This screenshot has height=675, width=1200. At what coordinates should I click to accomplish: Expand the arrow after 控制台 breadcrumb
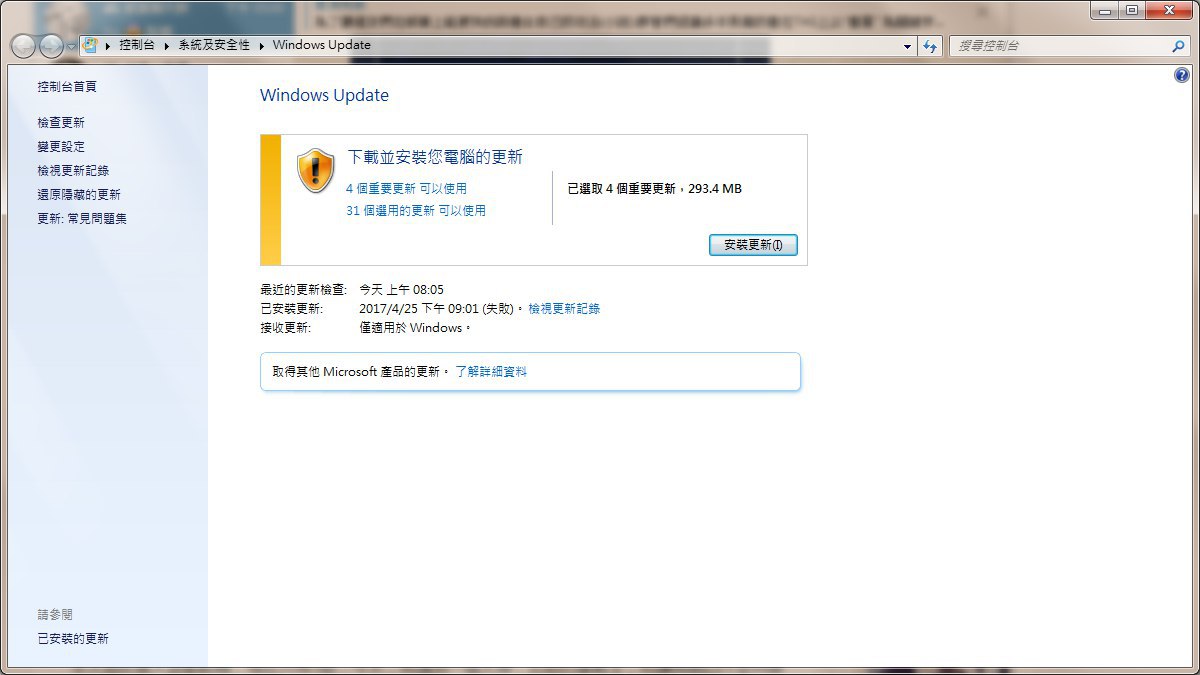point(167,45)
